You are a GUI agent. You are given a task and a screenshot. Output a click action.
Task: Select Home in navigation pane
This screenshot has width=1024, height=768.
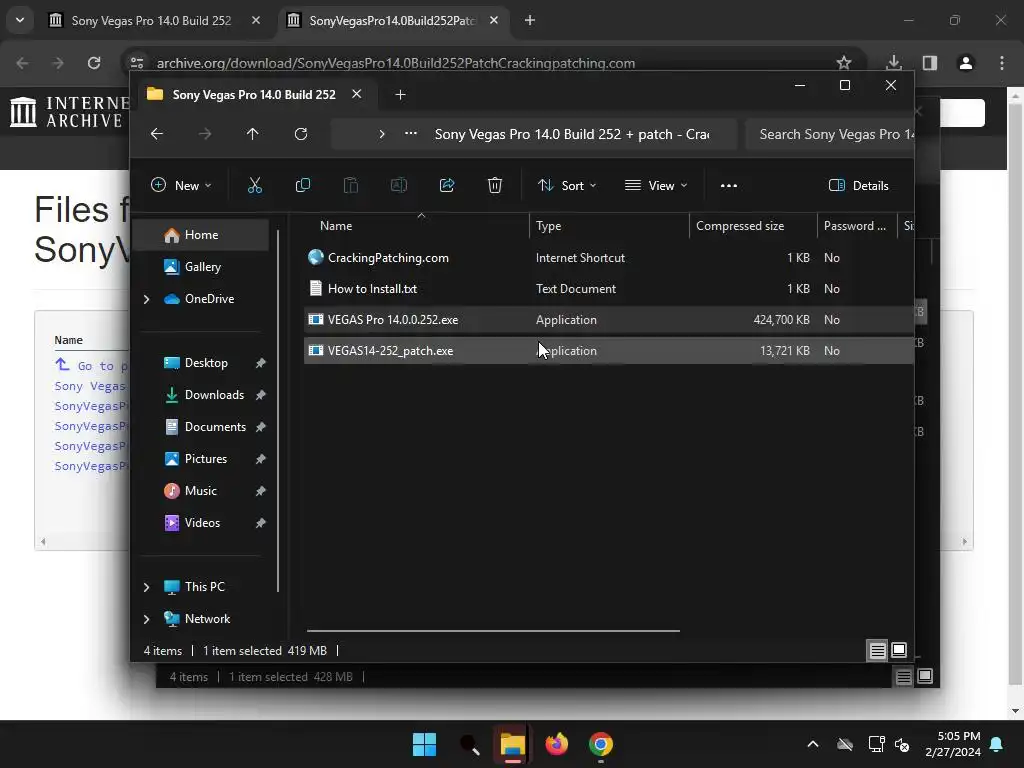coord(201,235)
